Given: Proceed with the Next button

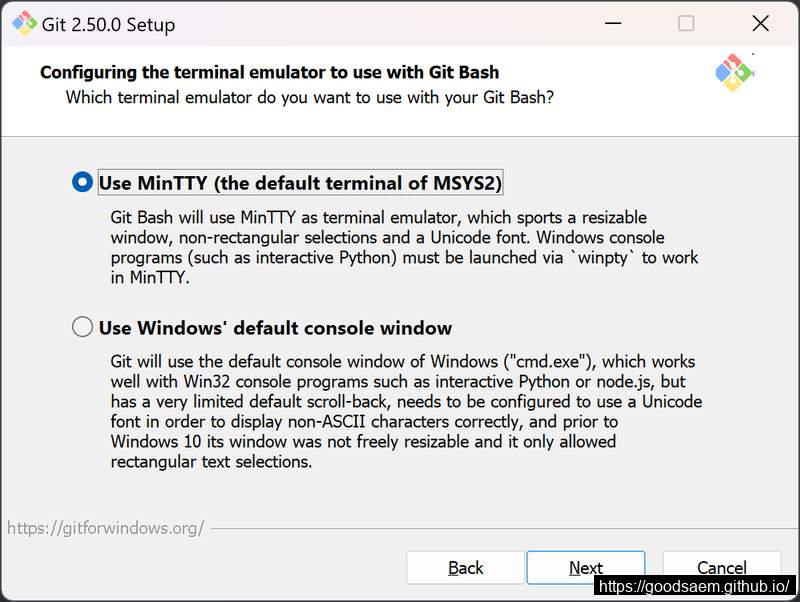Looking at the screenshot, I should [x=586, y=567].
